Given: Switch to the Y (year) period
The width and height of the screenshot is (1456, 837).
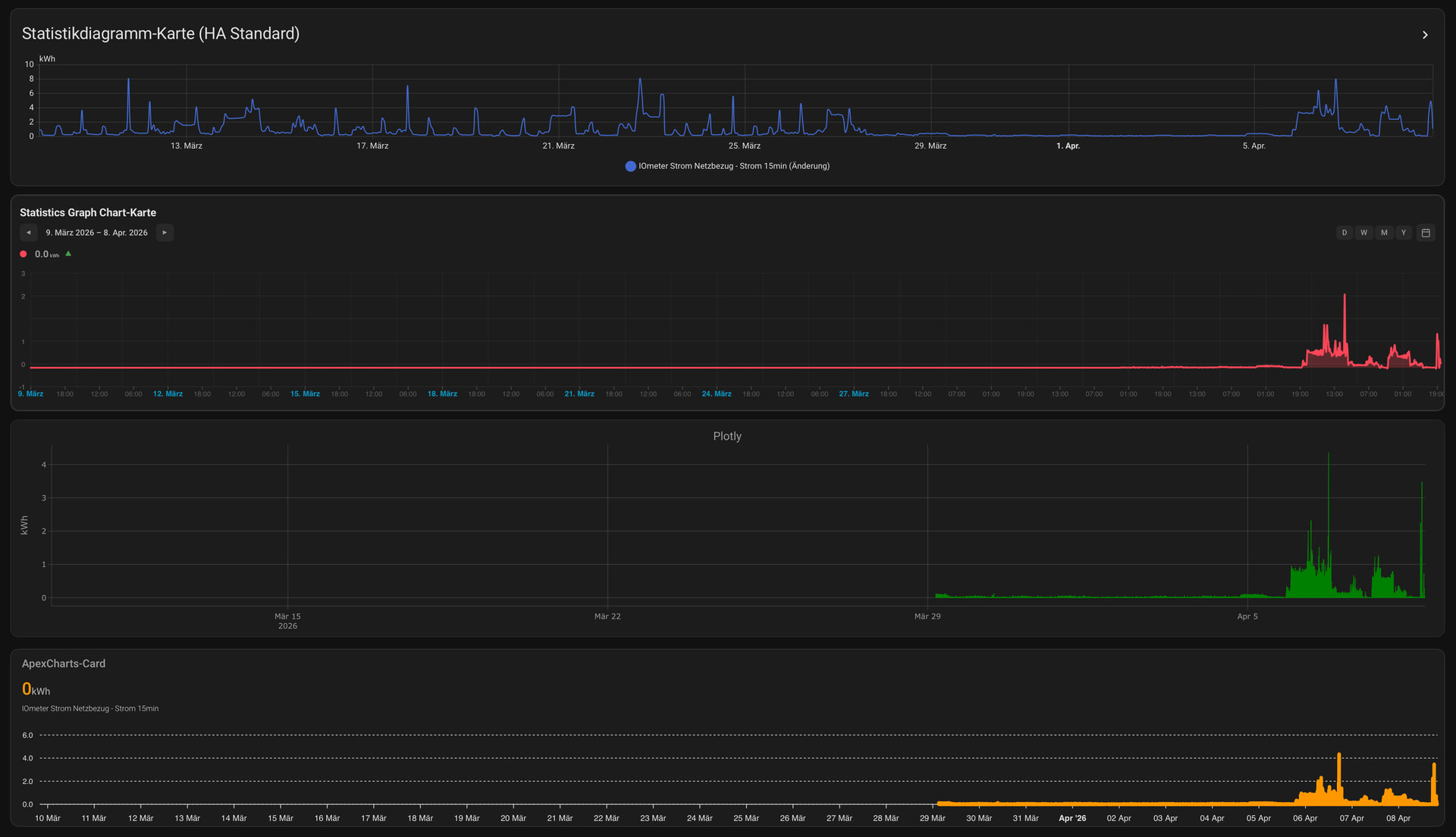Looking at the screenshot, I should tap(1404, 233).
